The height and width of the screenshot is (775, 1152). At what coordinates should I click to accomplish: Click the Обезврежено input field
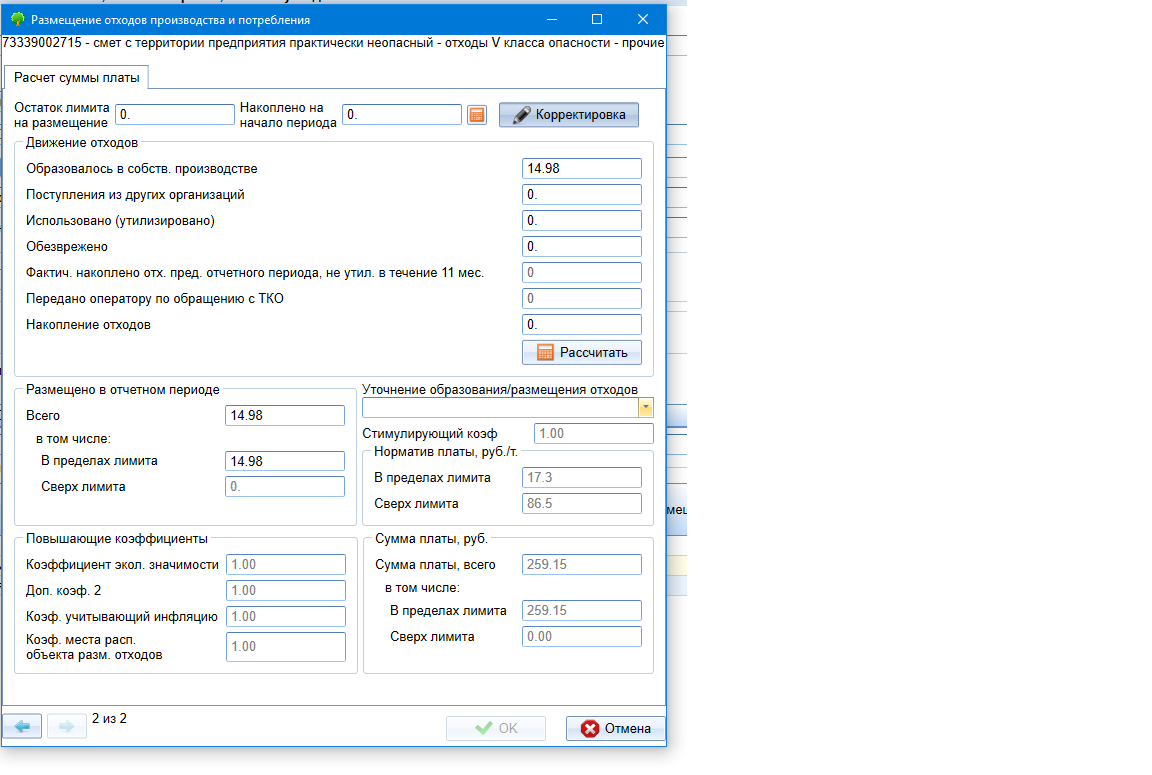581,247
